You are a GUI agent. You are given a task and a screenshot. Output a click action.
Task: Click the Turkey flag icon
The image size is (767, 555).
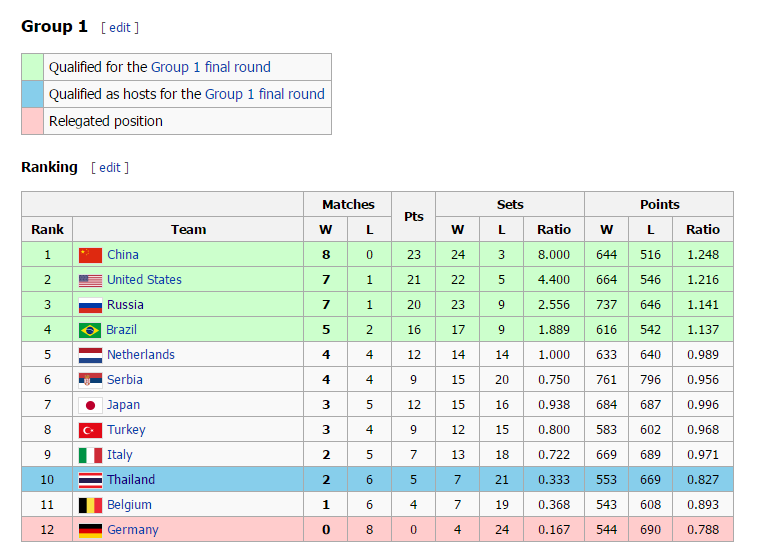pos(90,430)
